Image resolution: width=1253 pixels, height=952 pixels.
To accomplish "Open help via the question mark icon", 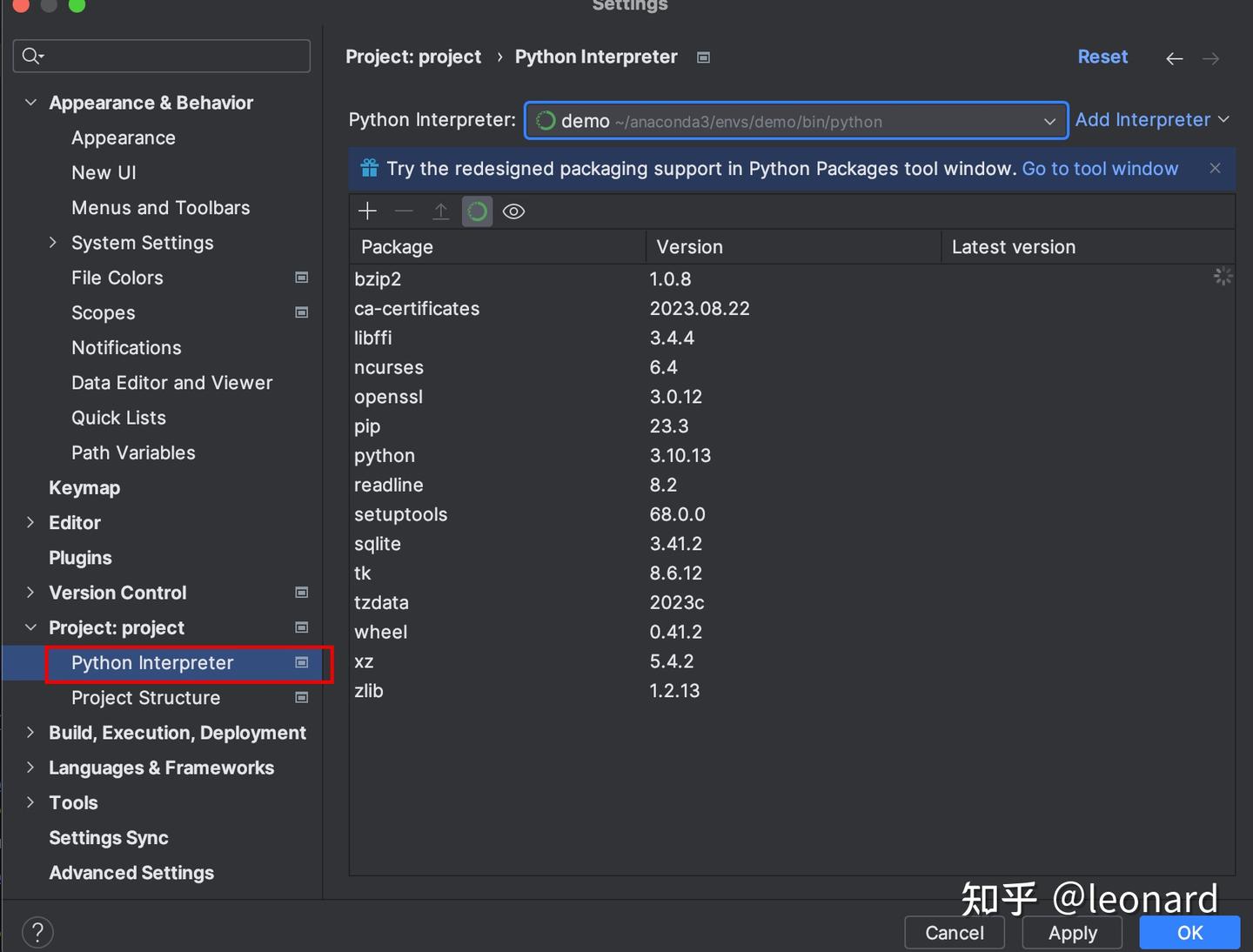I will (x=37, y=931).
